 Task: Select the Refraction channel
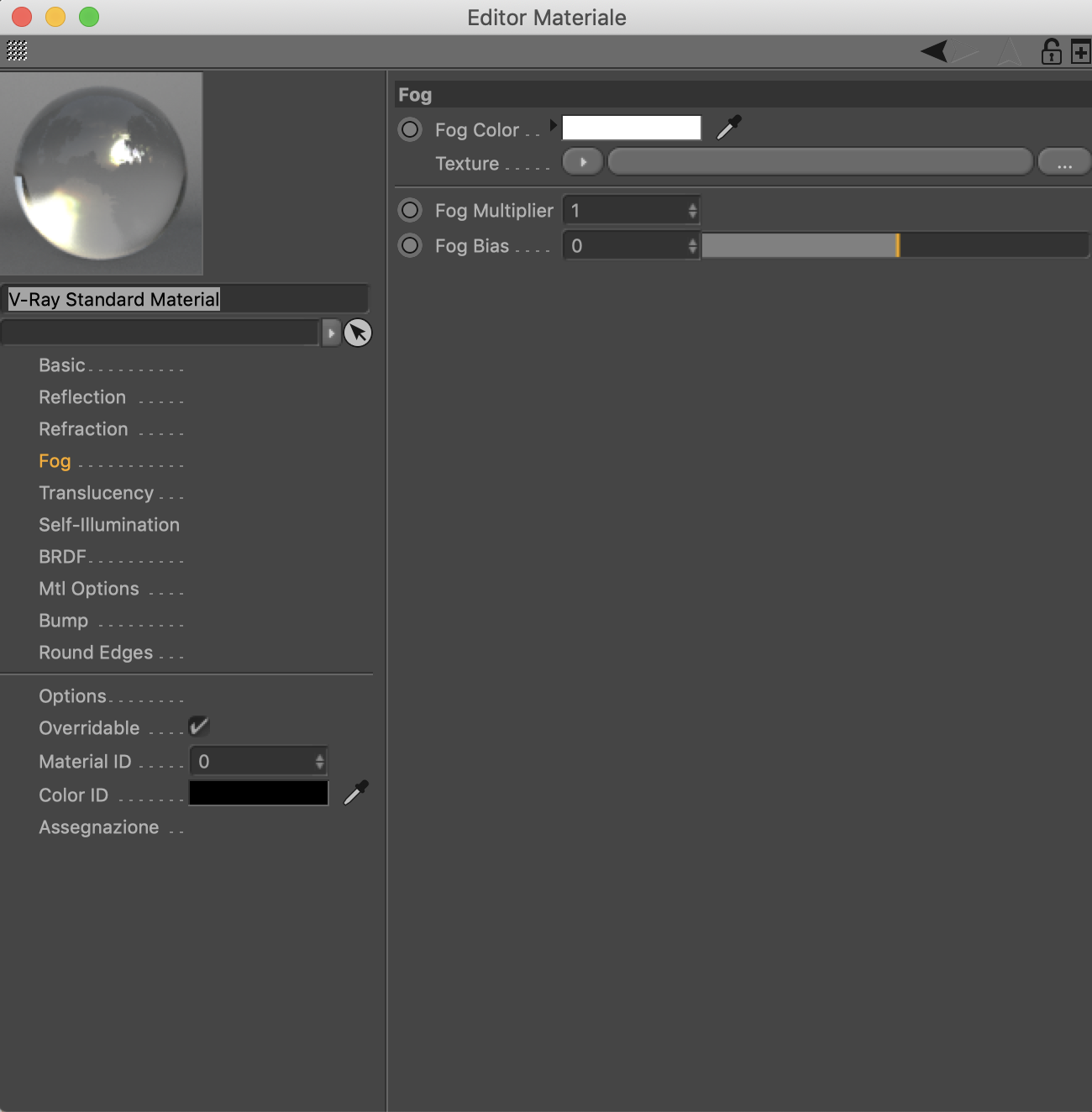coord(83,429)
